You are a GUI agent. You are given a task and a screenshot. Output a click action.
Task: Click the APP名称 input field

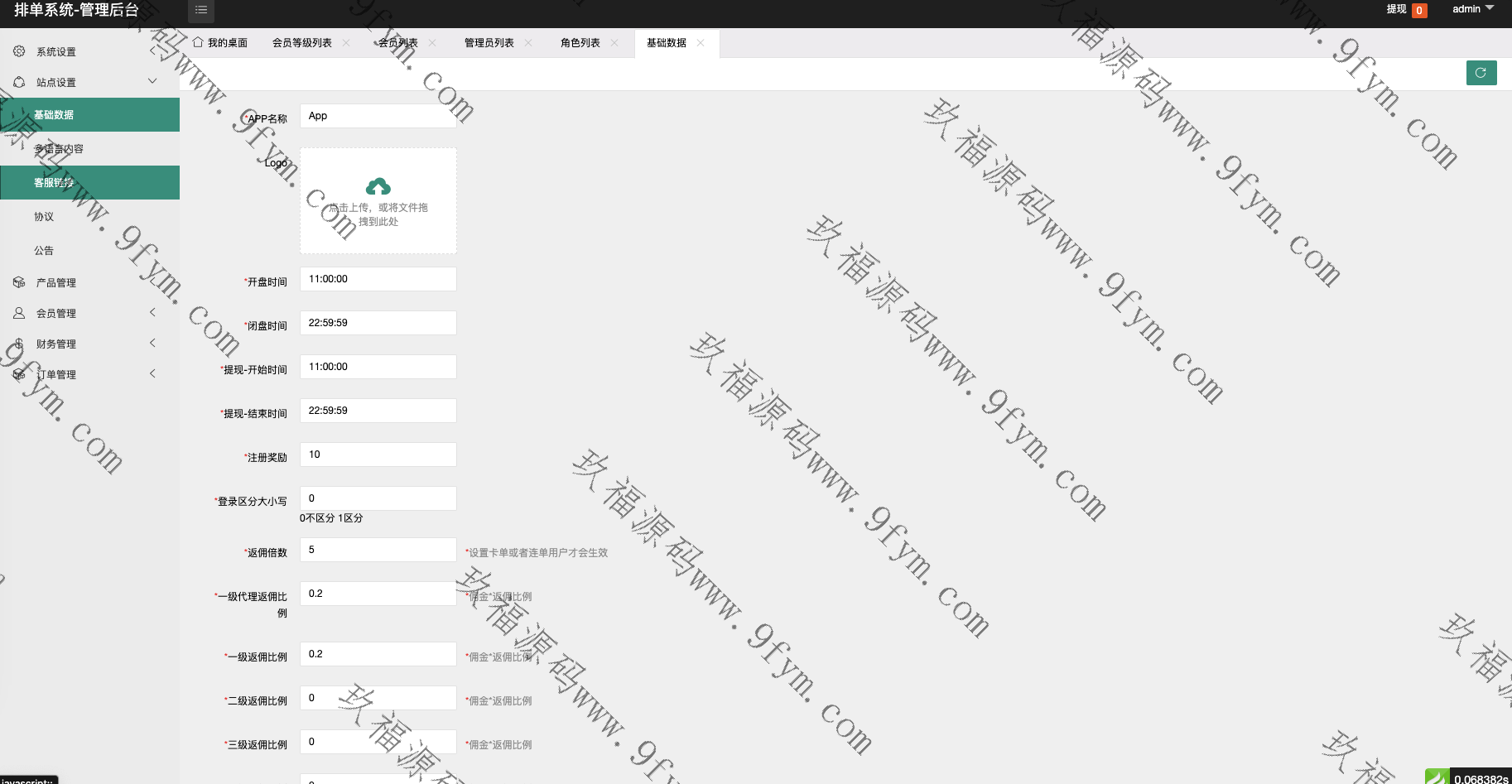coord(378,116)
